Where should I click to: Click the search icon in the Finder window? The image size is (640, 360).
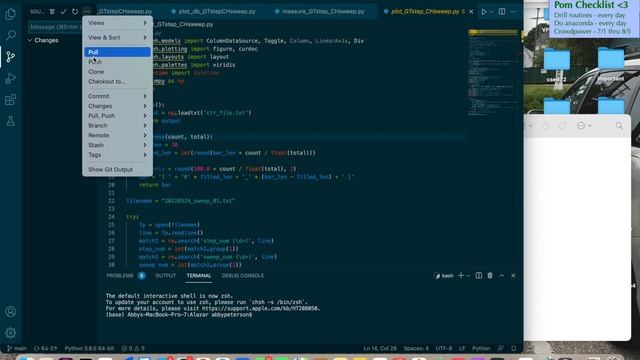619,126
